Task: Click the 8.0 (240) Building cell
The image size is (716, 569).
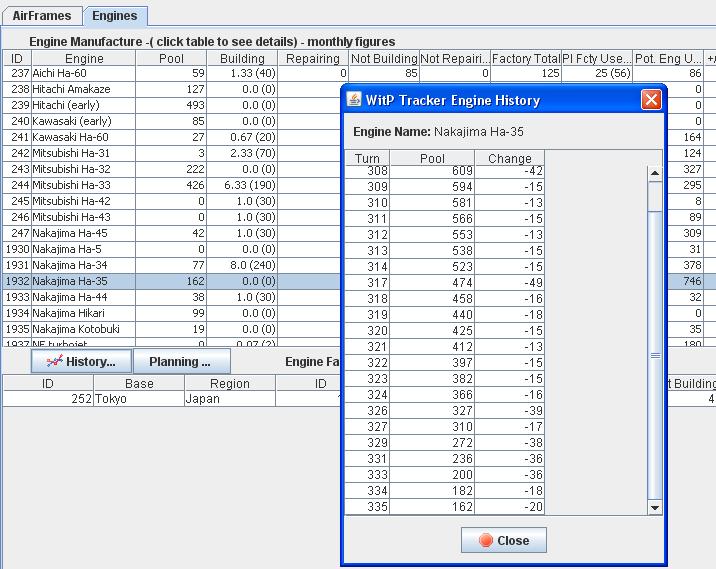Action: pos(242,265)
